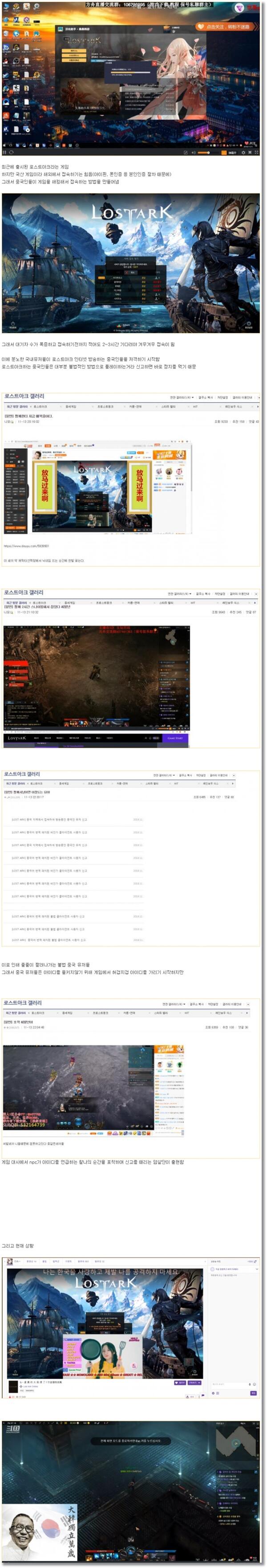Select 스타트 멜리 in nav above the report list
The image size is (267, 1568).
point(152,784)
